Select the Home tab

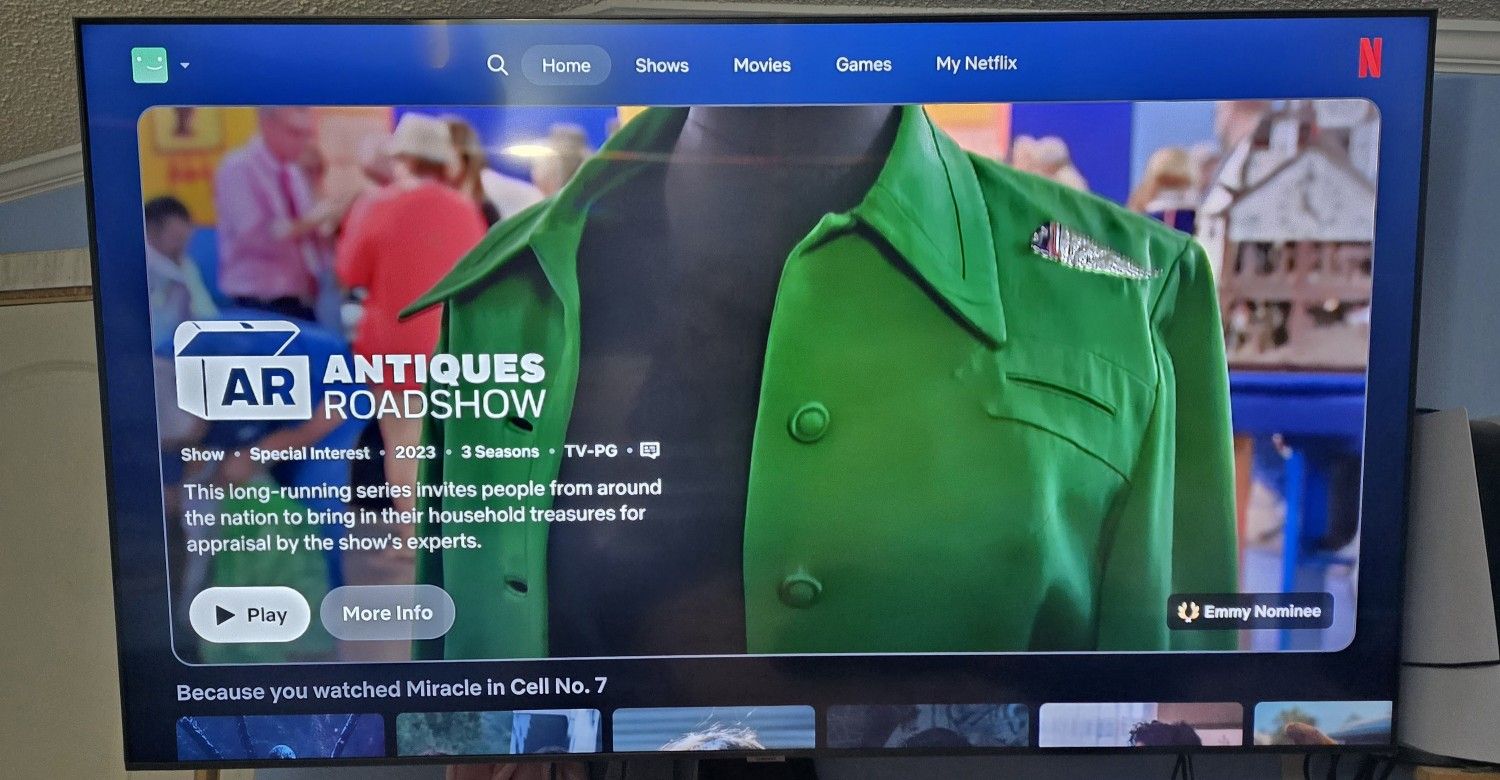pyautogui.click(x=566, y=65)
